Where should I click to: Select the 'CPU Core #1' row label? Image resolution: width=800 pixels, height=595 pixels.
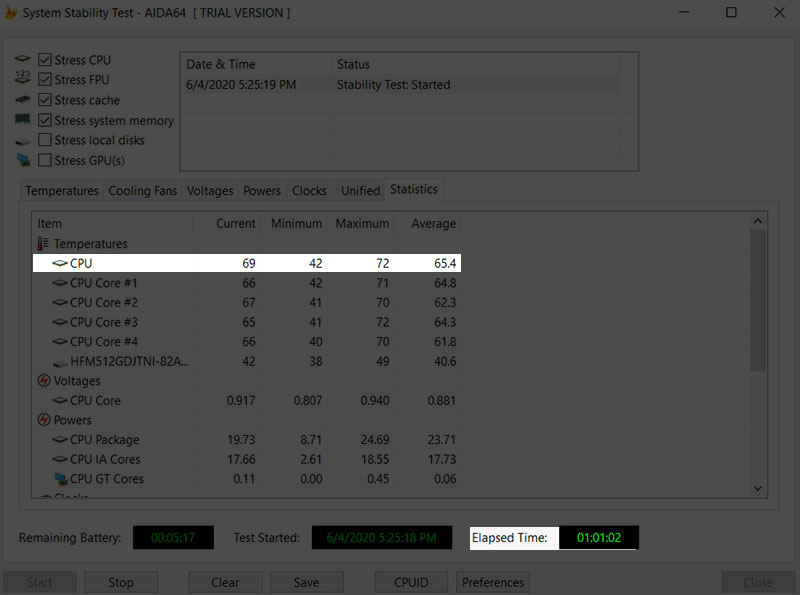[104, 283]
